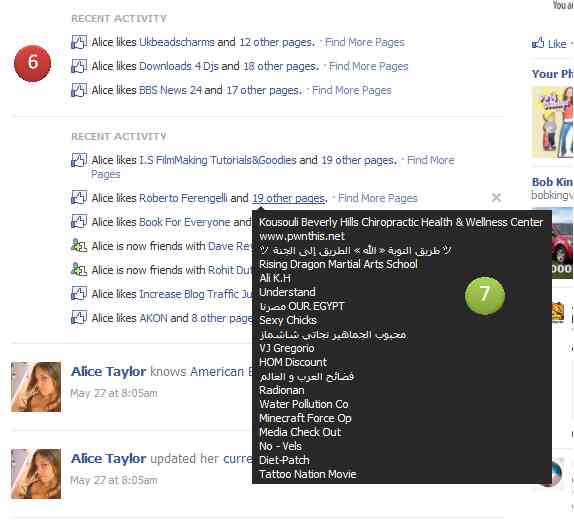The width and height of the screenshot is (574, 523).
Task: Select 'www.pwnthis.net' in the pages popup
Action: [302, 236]
